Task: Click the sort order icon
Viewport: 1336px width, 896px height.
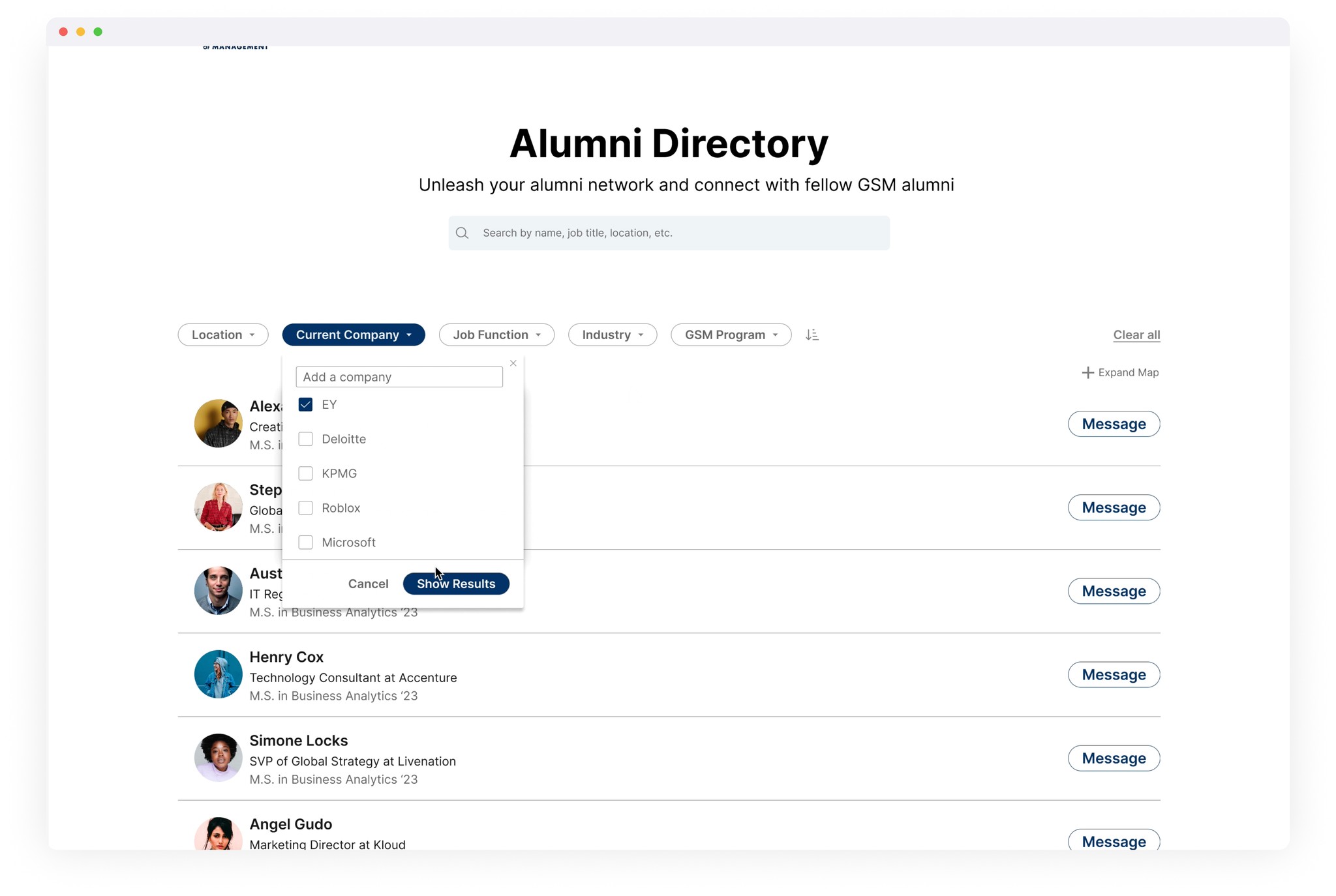Action: [812, 335]
